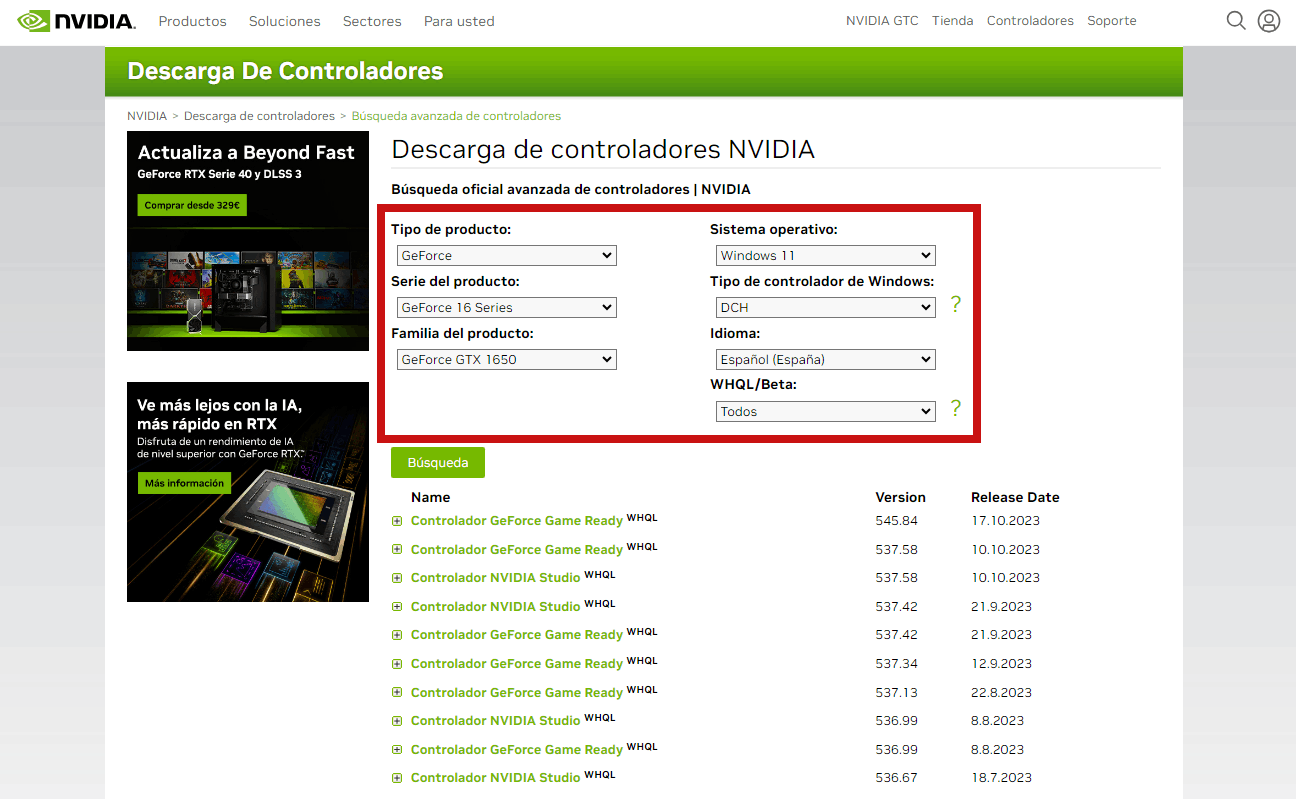Click release date 18.7.2023

click(x=1001, y=778)
